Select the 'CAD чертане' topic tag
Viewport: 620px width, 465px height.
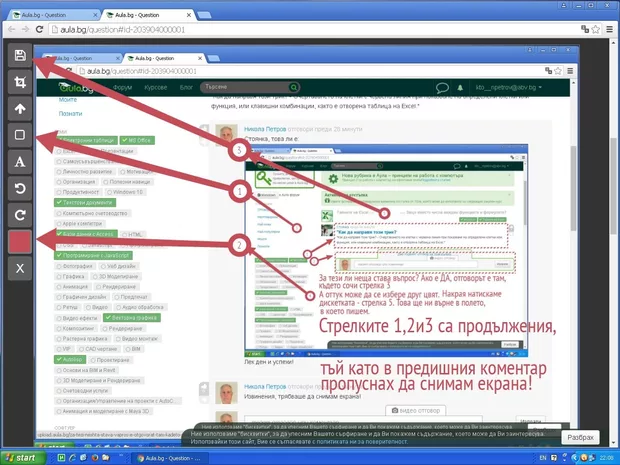98,349
